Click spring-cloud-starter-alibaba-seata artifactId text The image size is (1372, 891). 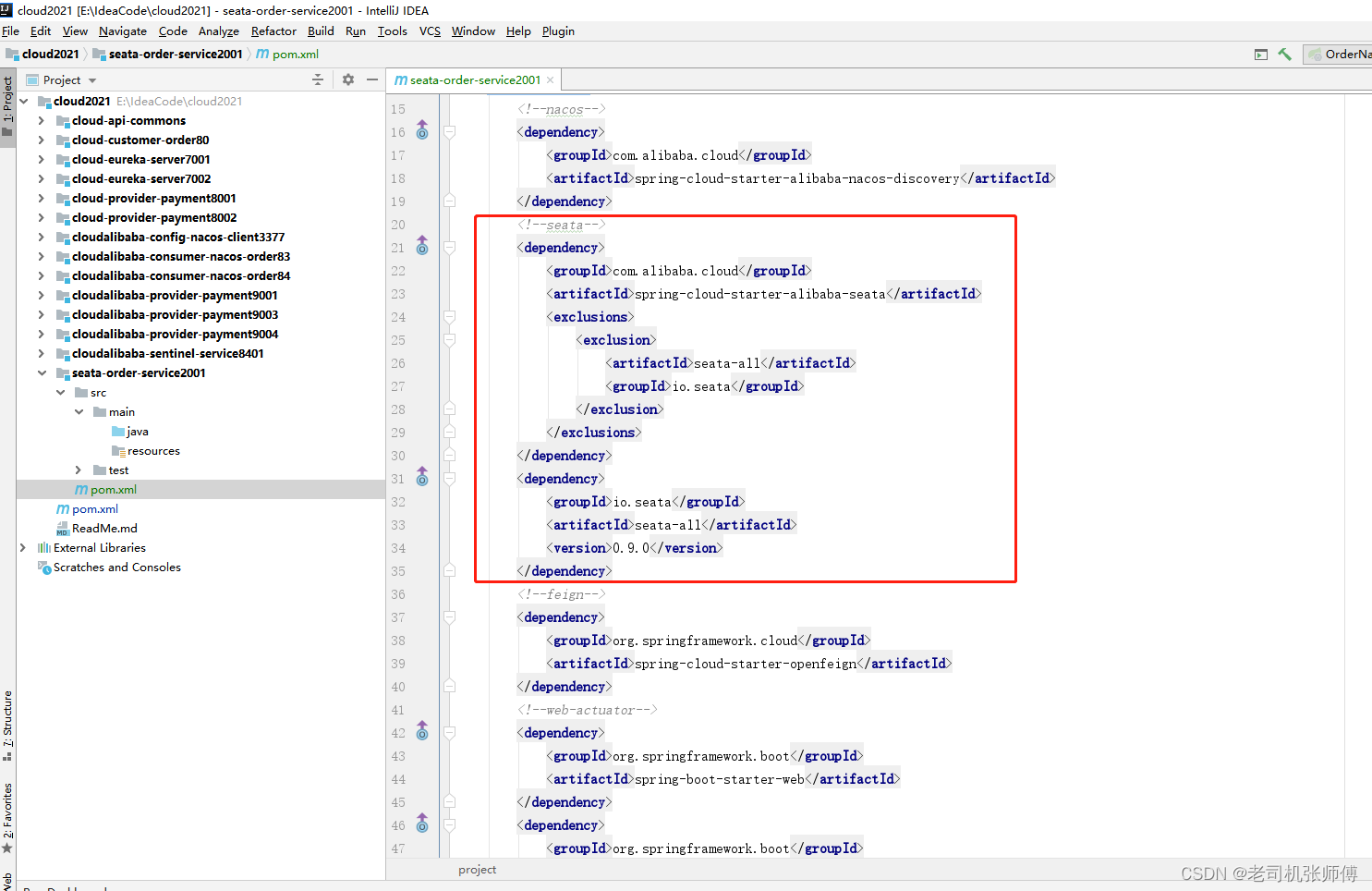click(x=760, y=294)
